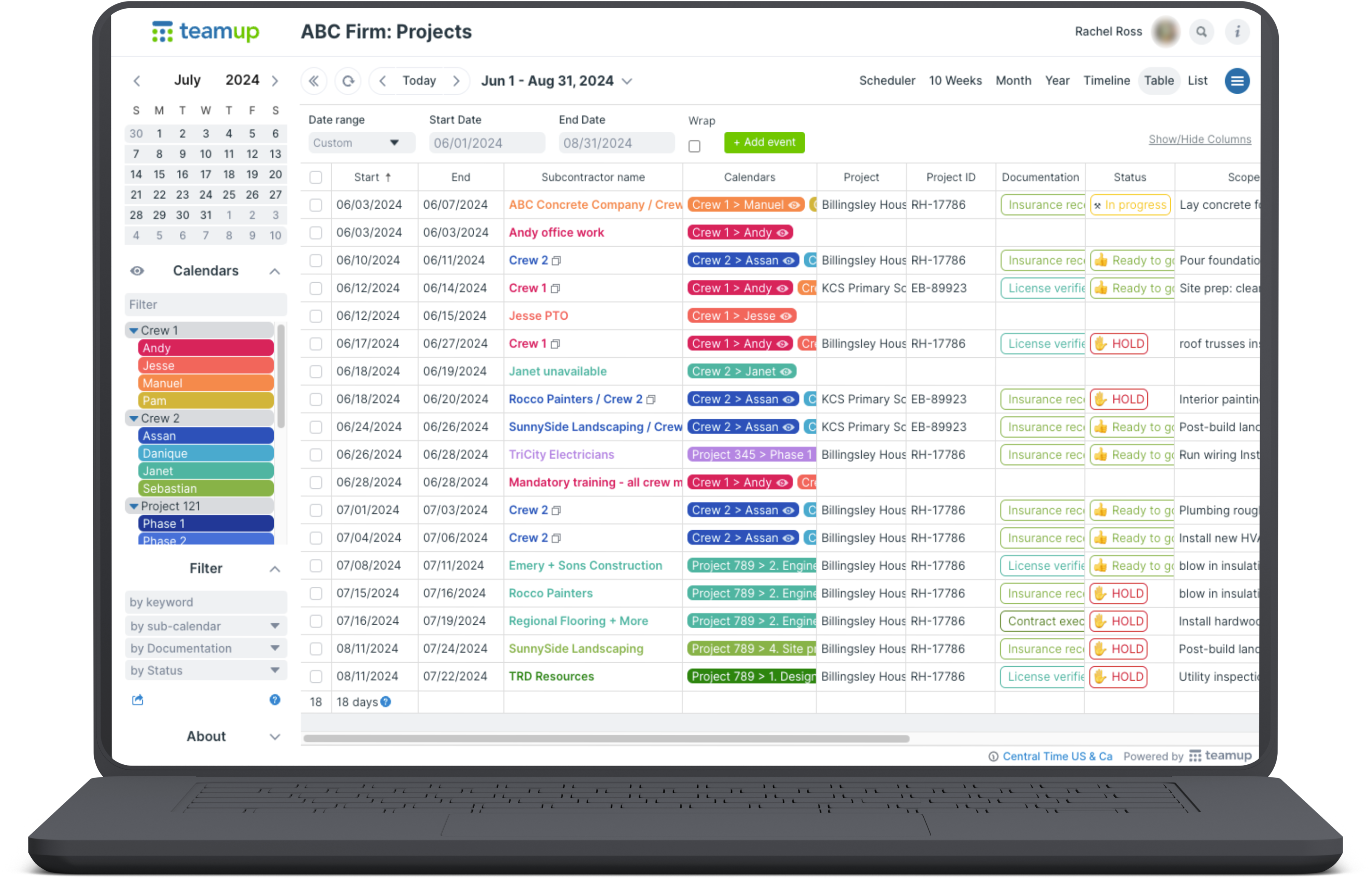Click repeat icon on Rocco Painters / Crew 2
Image resolution: width=1372 pixels, height=879 pixels.
point(651,400)
